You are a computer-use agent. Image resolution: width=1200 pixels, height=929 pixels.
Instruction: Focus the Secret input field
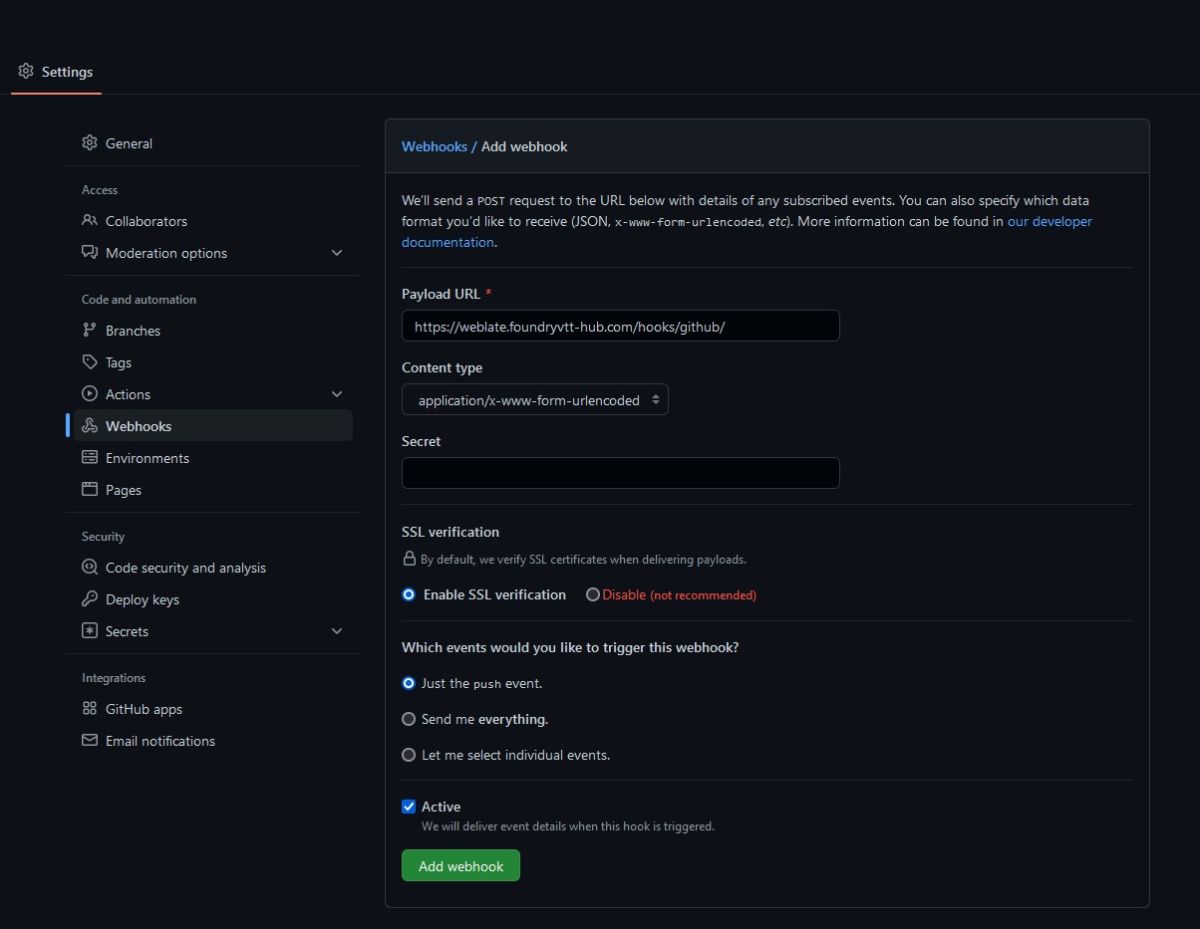620,473
